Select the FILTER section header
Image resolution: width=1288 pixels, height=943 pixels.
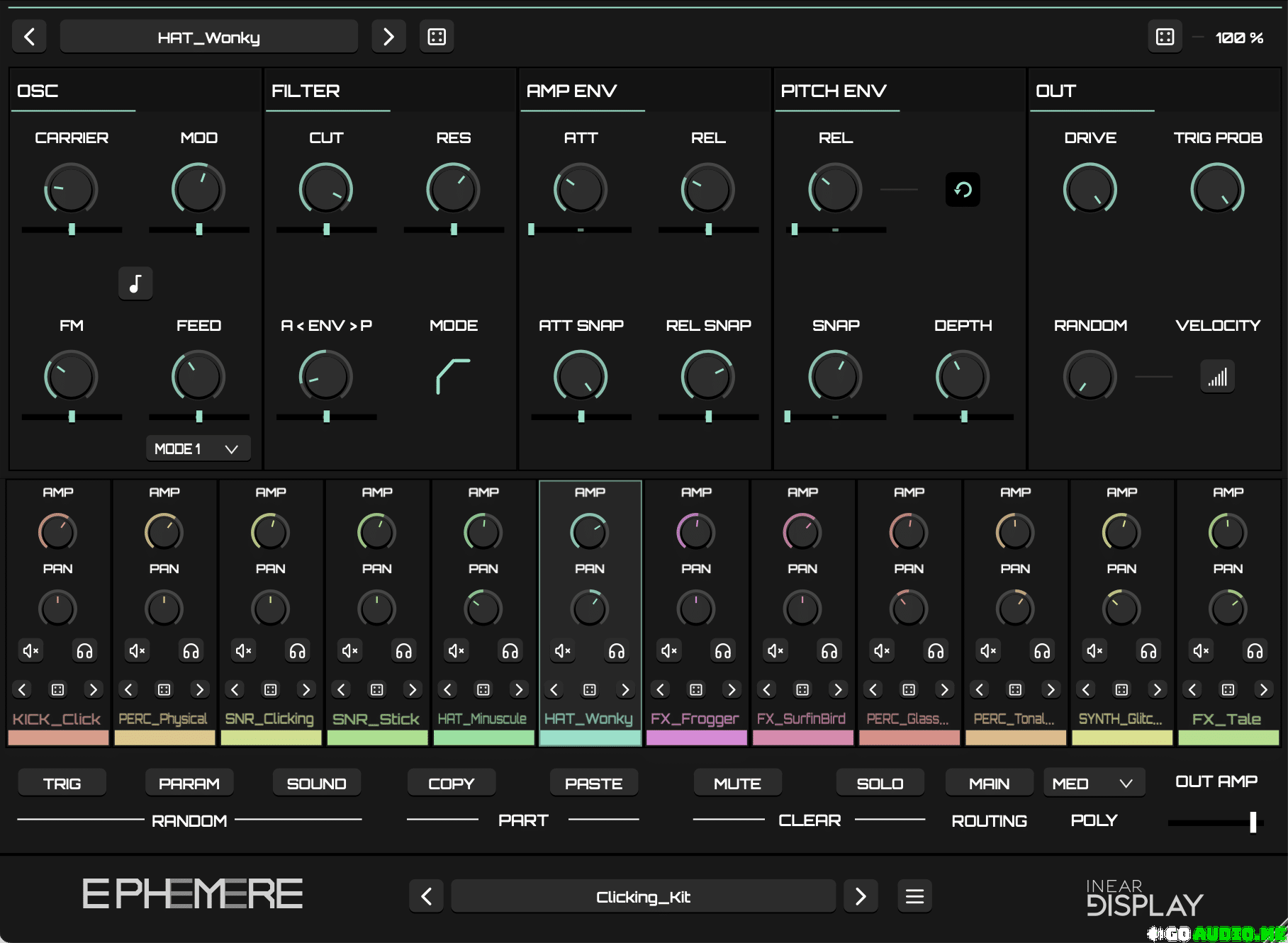coord(306,91)
